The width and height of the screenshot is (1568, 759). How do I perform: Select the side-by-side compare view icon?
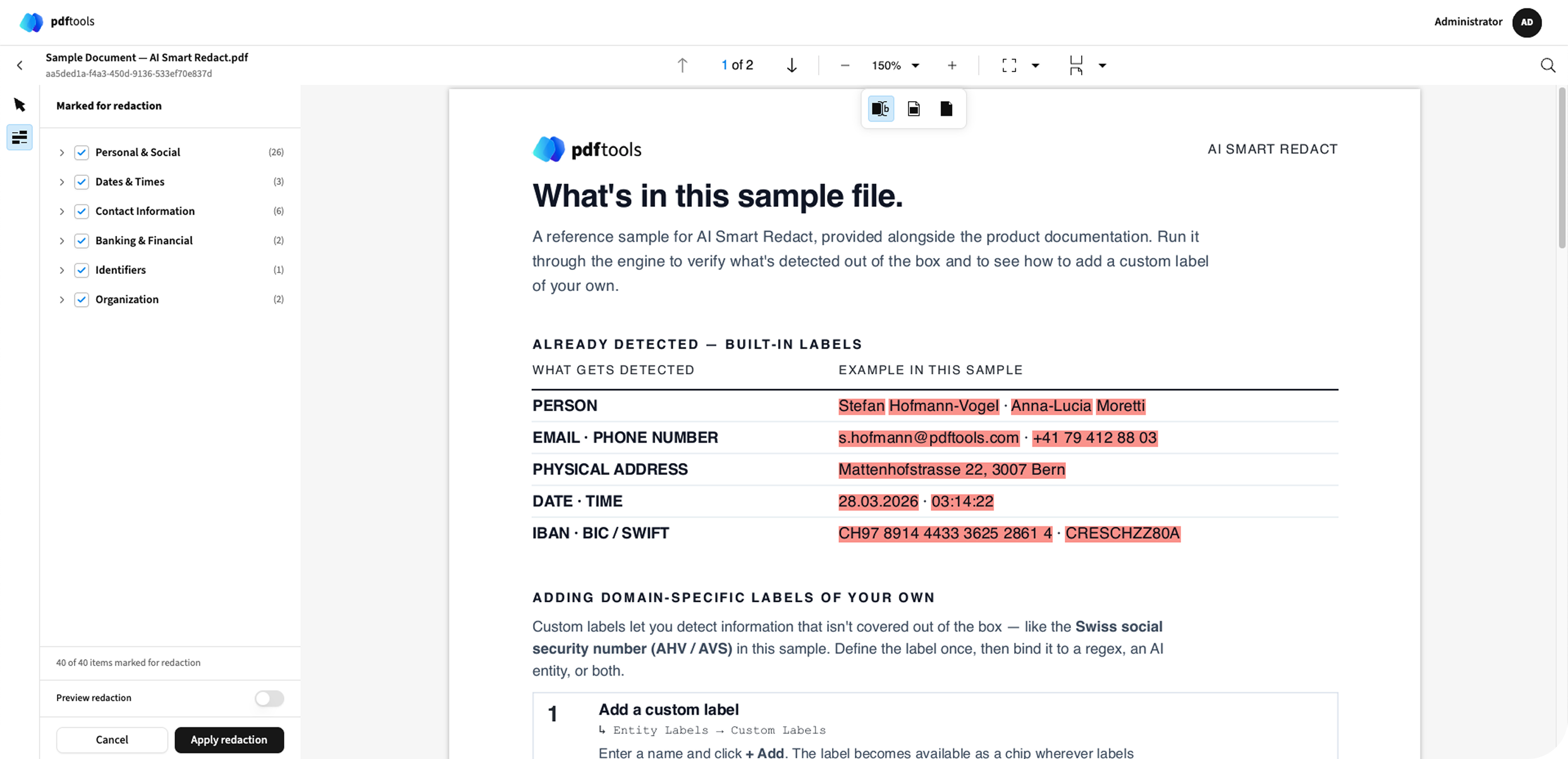tap(881, 109)
